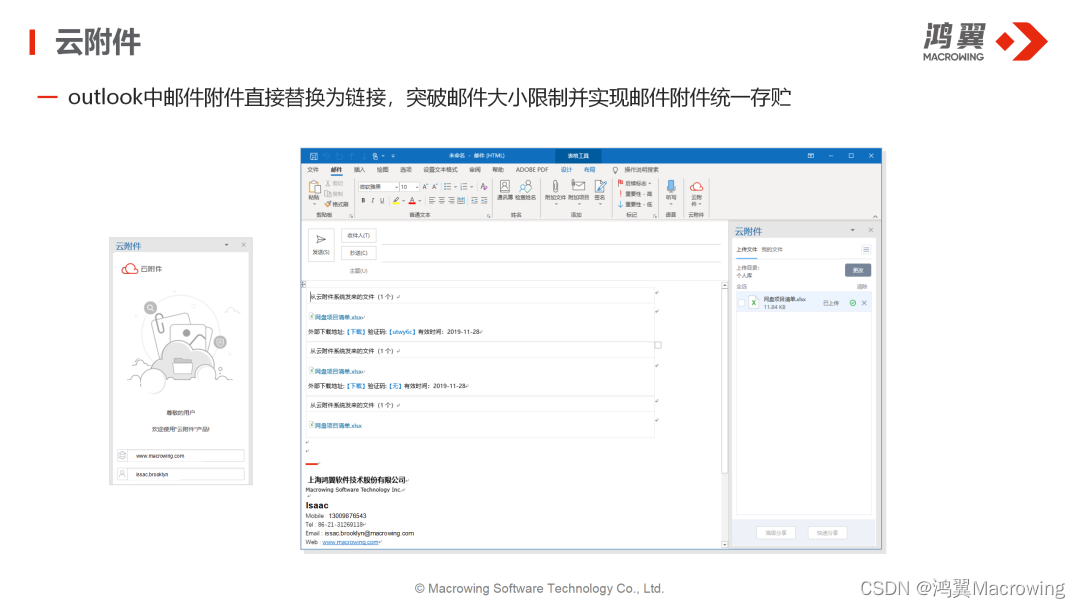Click the hamburger list menu icon in pane
The height and width of the screenshot is (608, 1080).
[866, 249]
